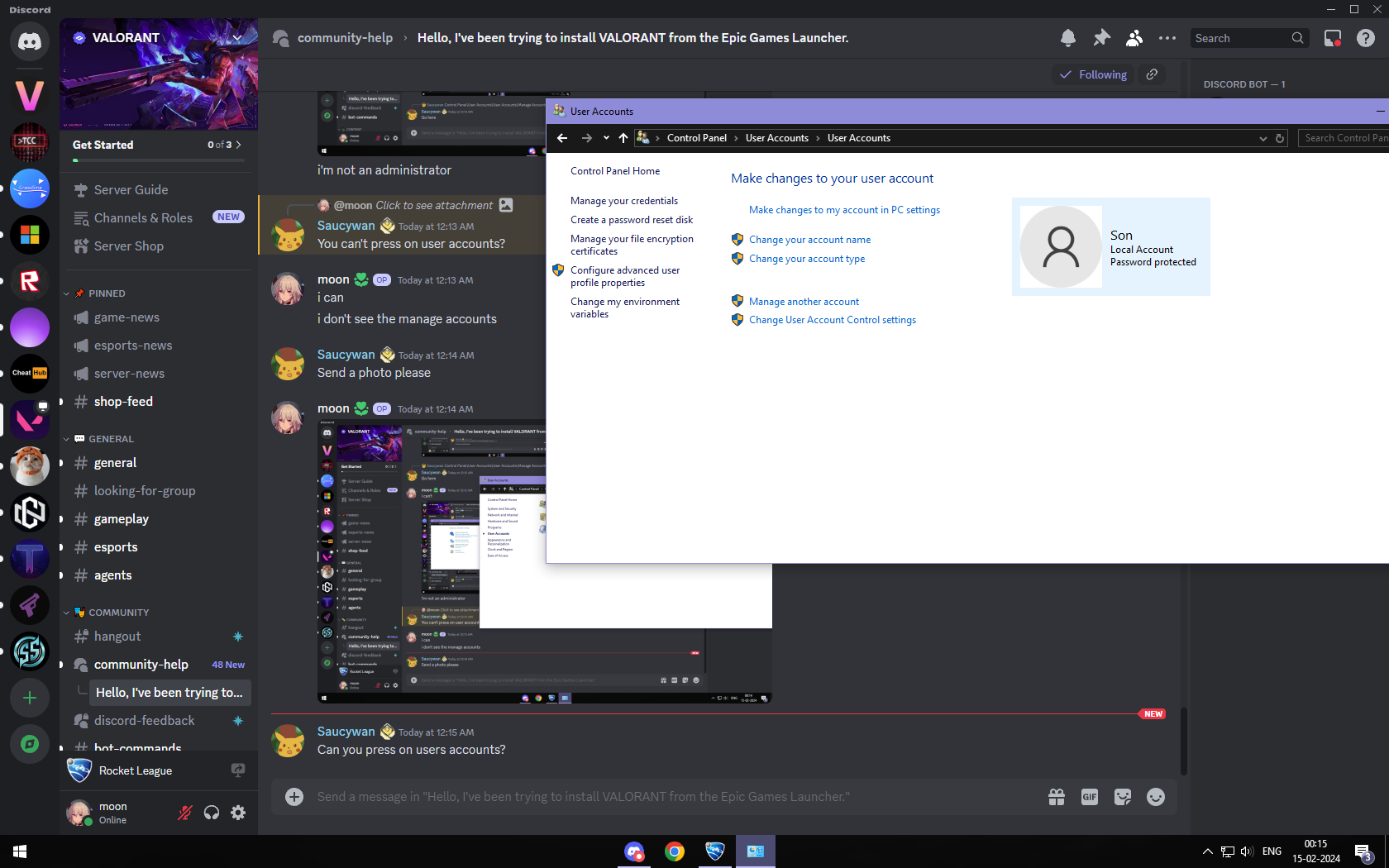Copy the post link with the link icon

point(1152,74)
